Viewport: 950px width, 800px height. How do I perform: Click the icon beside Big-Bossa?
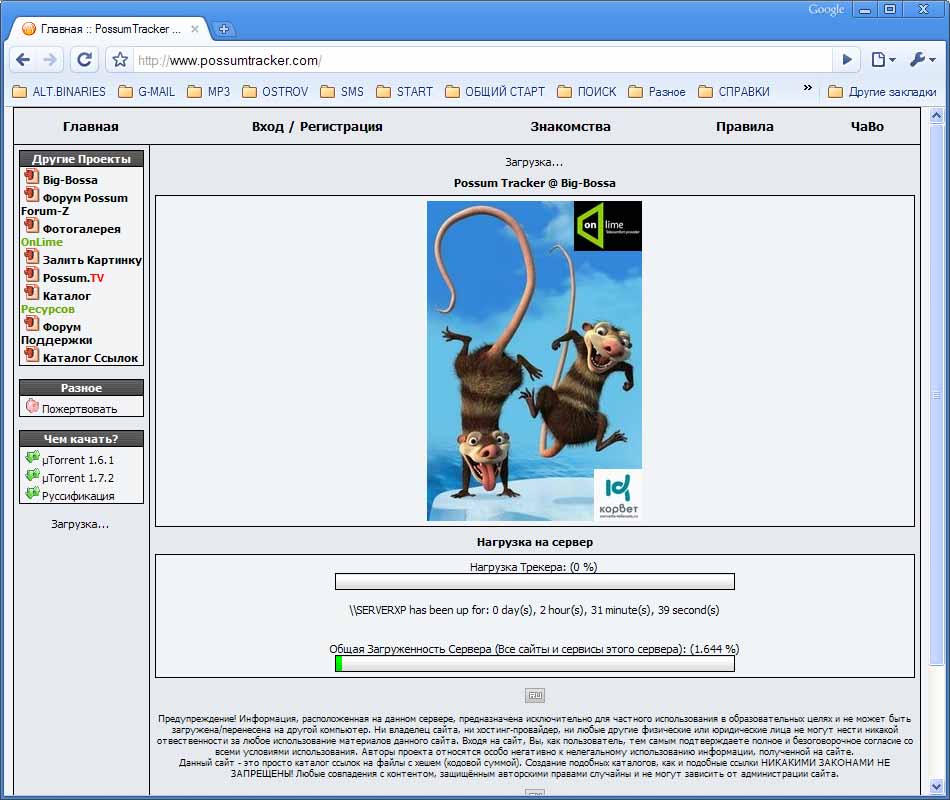click(32, 176)
